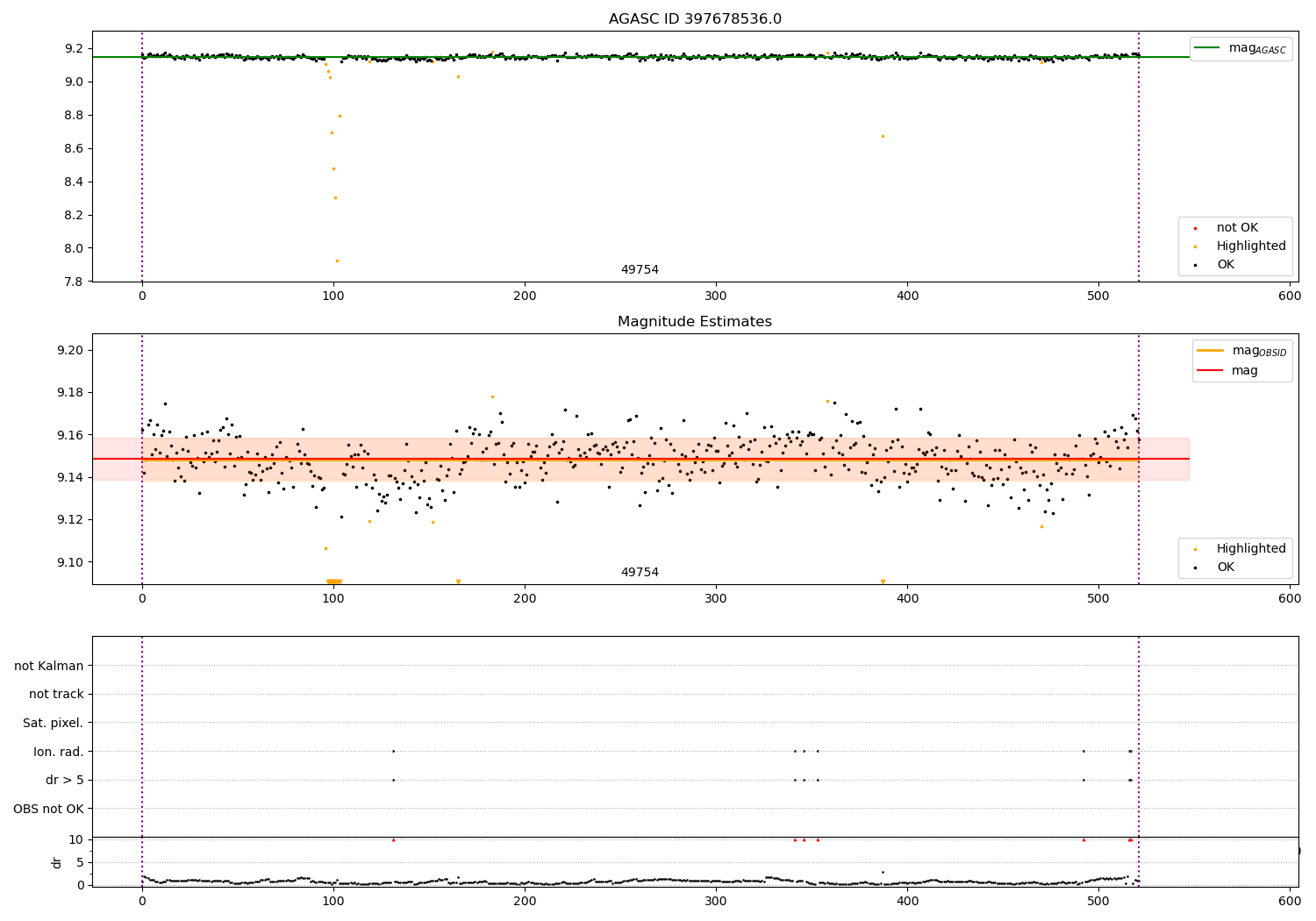1316x921 pixels.
Task: Click the red 'mag' legend entry
Action: [1245, 370]
